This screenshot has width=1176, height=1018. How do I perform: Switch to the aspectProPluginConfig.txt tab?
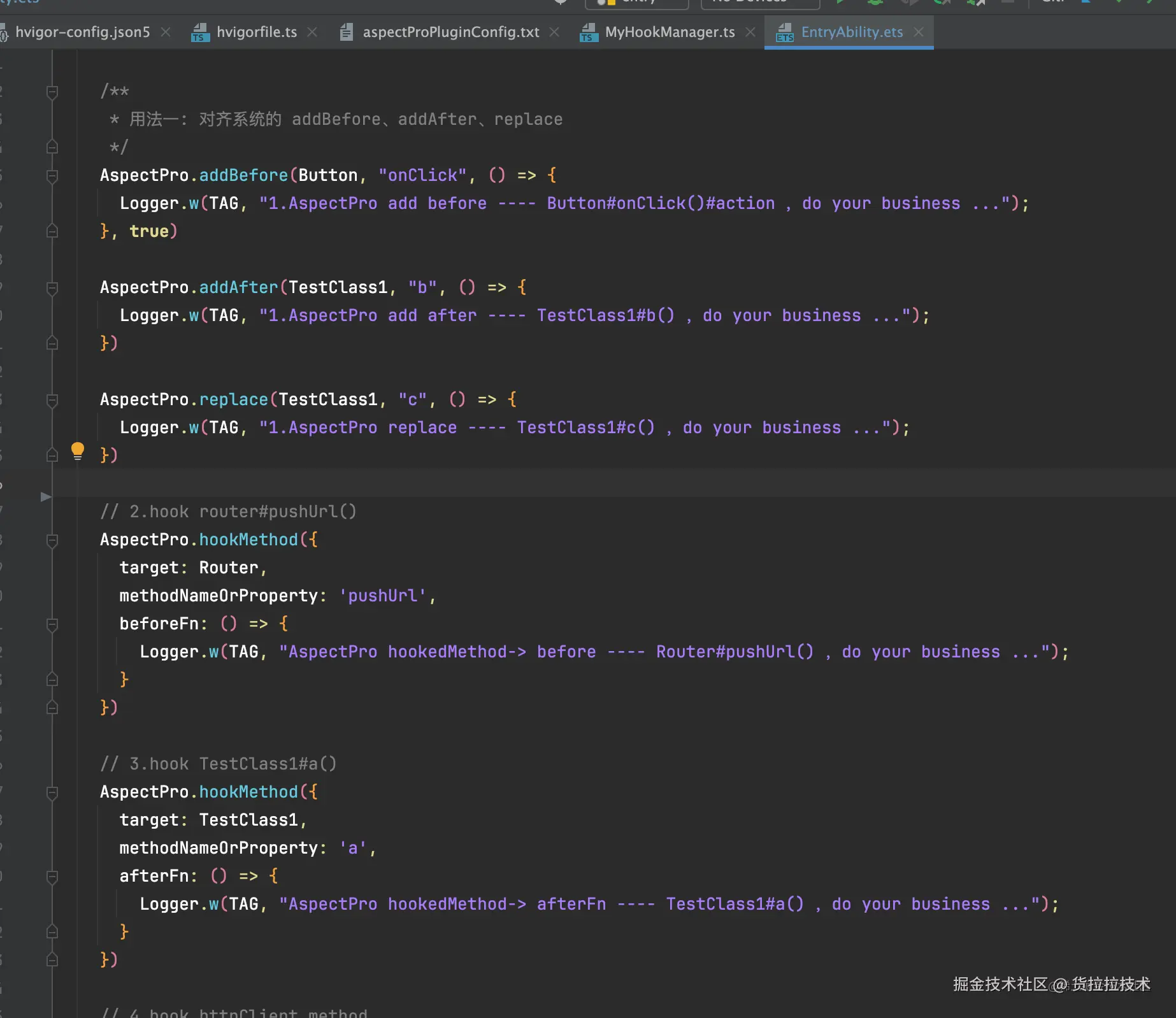pos(450,32)
